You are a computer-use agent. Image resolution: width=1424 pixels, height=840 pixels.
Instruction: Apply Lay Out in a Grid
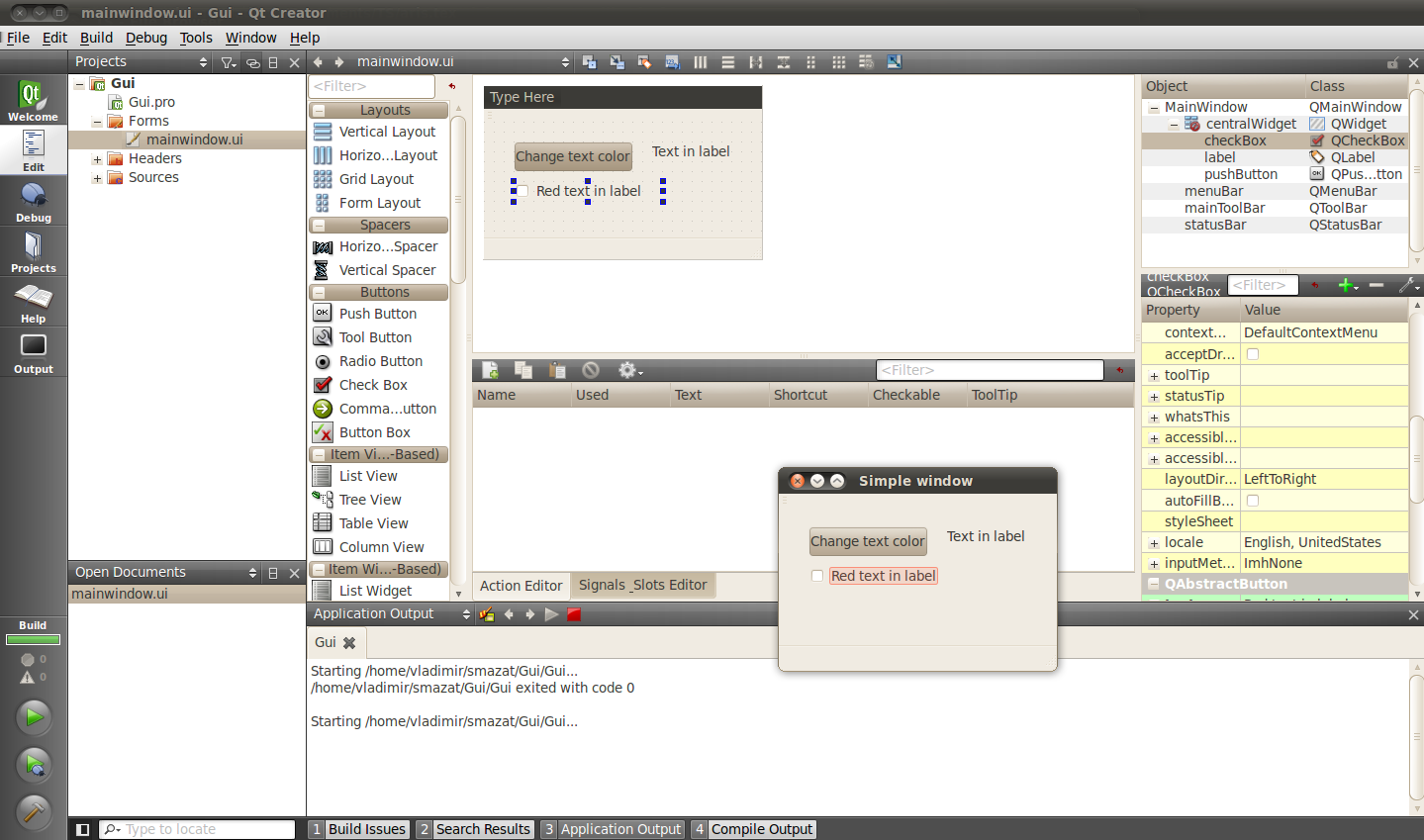click(838, 61)
